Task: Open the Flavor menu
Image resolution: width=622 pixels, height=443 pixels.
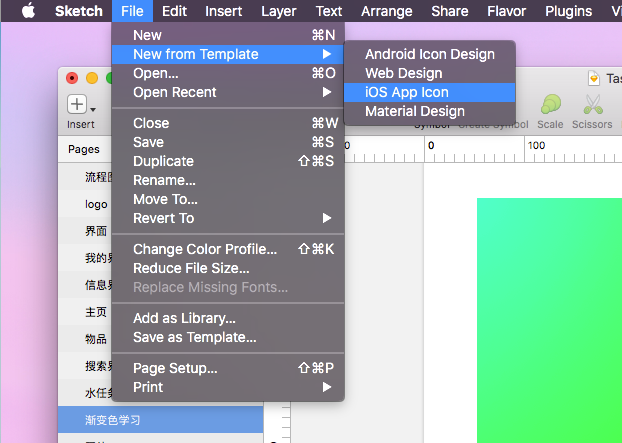Action: click(x=506, y=11)
